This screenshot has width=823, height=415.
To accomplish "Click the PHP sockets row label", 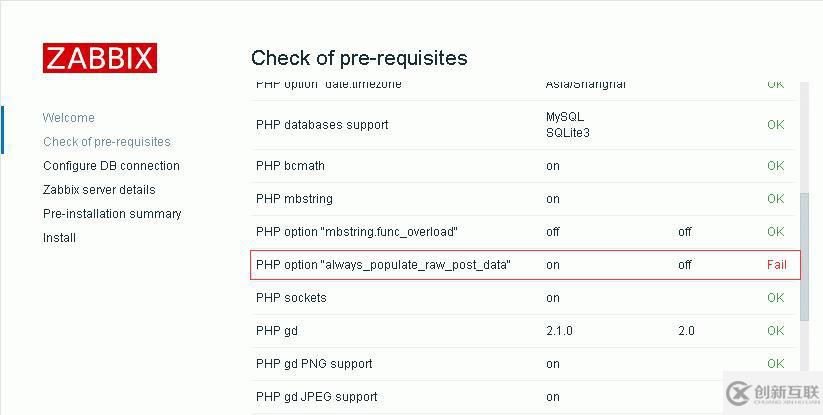I will pos(291,298).
